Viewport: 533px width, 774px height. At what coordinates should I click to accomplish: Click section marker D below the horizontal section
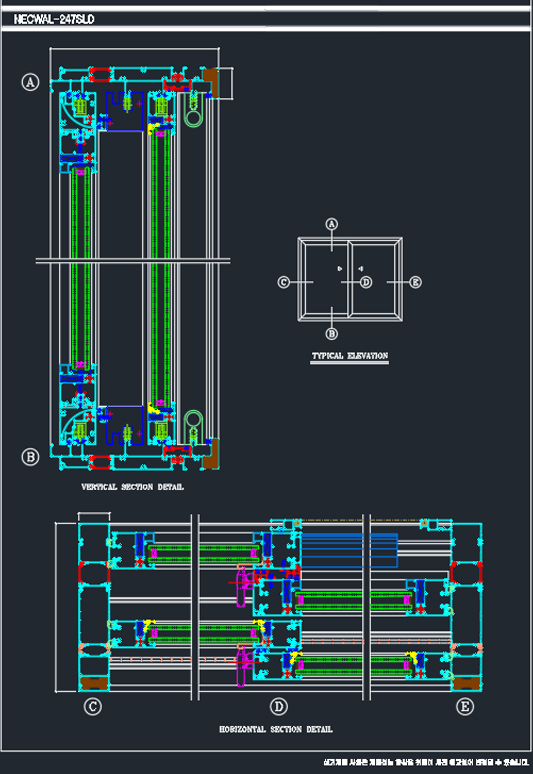click(x=279, y=706)
